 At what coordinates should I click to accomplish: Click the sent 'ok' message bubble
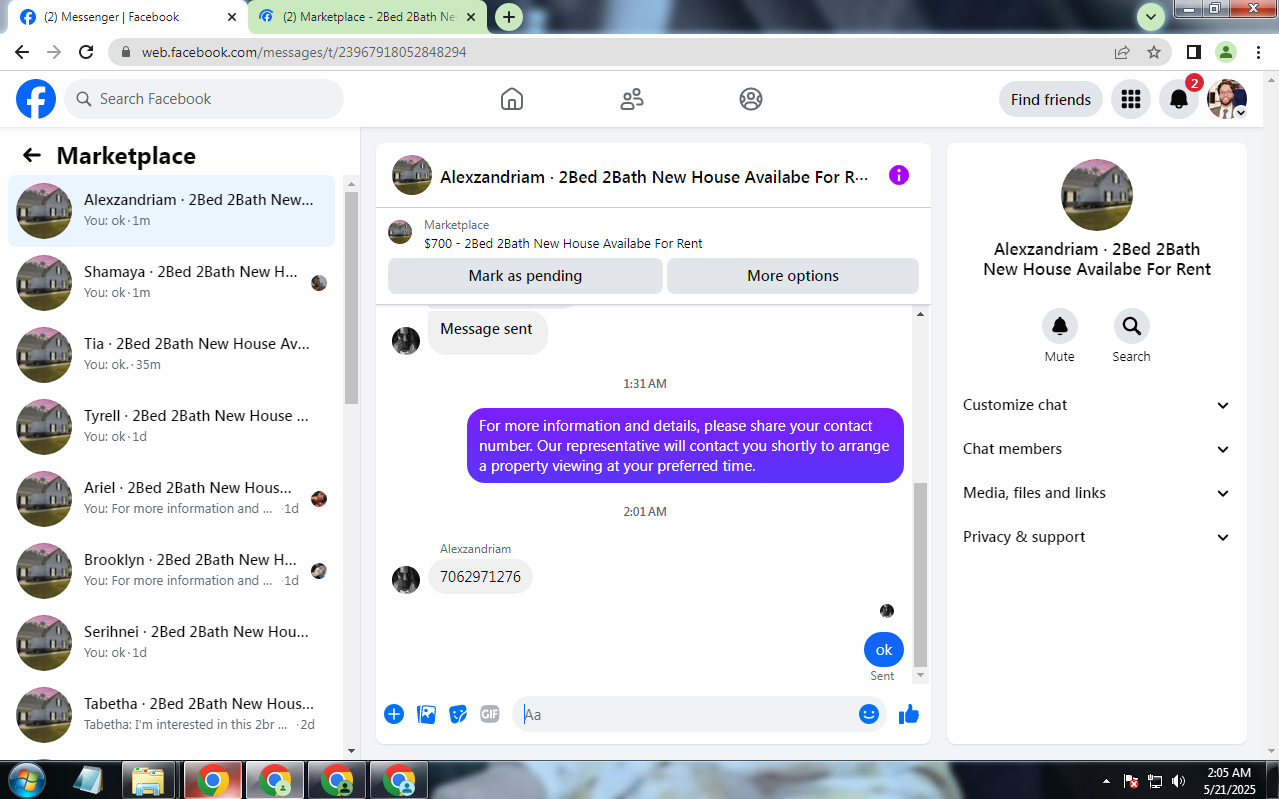[x=884, y=650]
